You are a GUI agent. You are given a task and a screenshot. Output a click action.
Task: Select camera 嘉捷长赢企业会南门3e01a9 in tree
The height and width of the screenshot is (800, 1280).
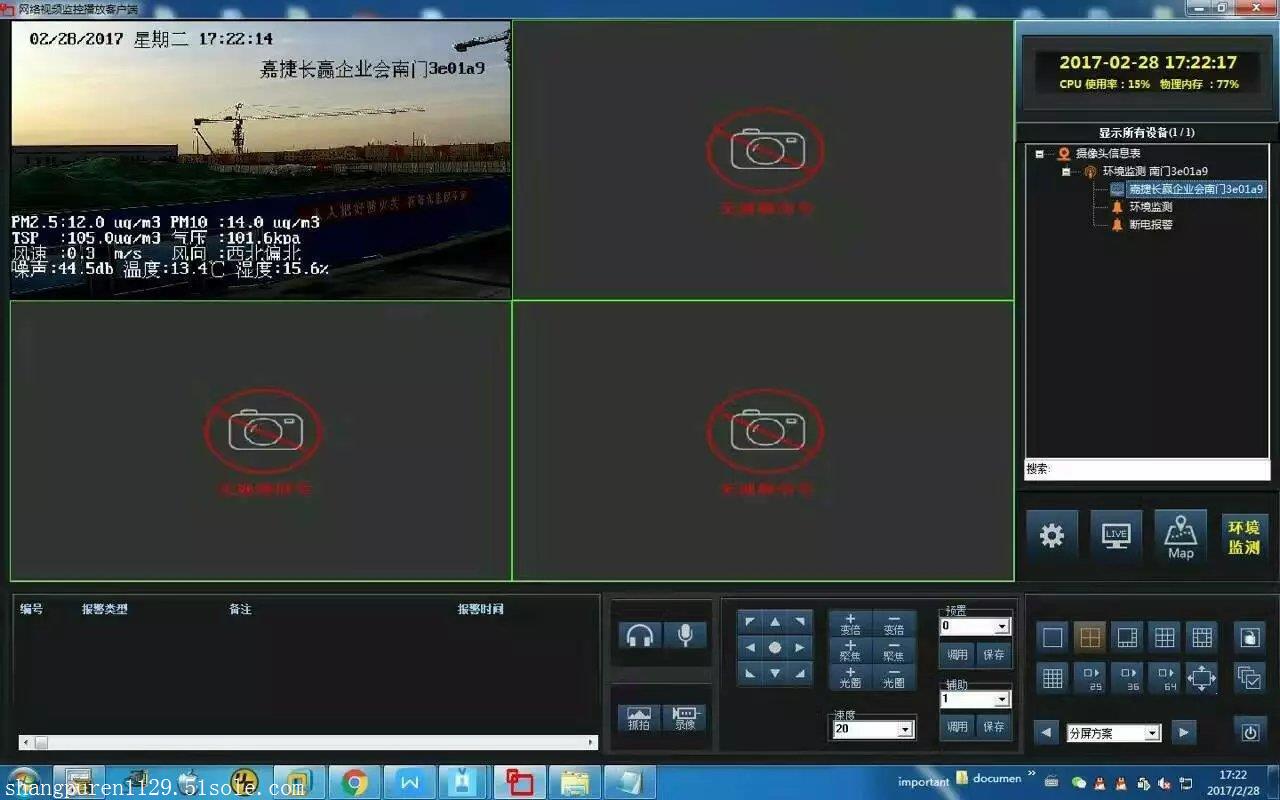1196,189
